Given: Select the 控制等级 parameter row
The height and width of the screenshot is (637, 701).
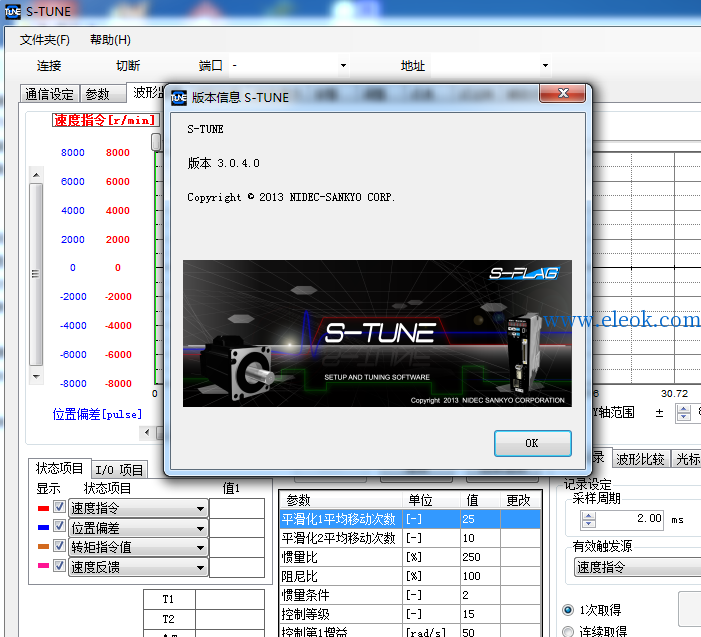Looking at the screenshot, I should (x=410, y=614).
